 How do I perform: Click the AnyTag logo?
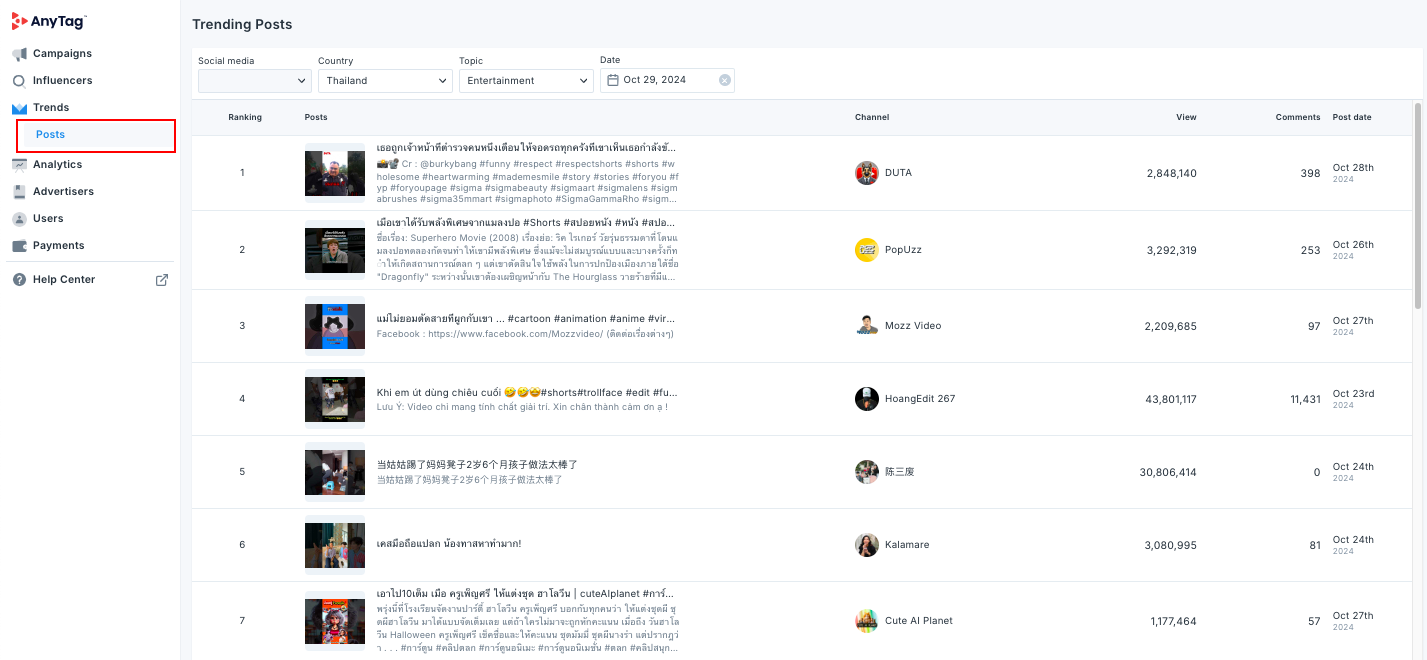point(49,20)
